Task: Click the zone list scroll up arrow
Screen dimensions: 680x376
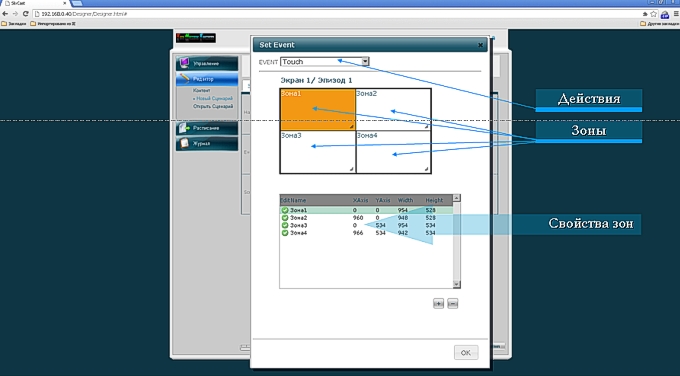Action: point(456,198)
